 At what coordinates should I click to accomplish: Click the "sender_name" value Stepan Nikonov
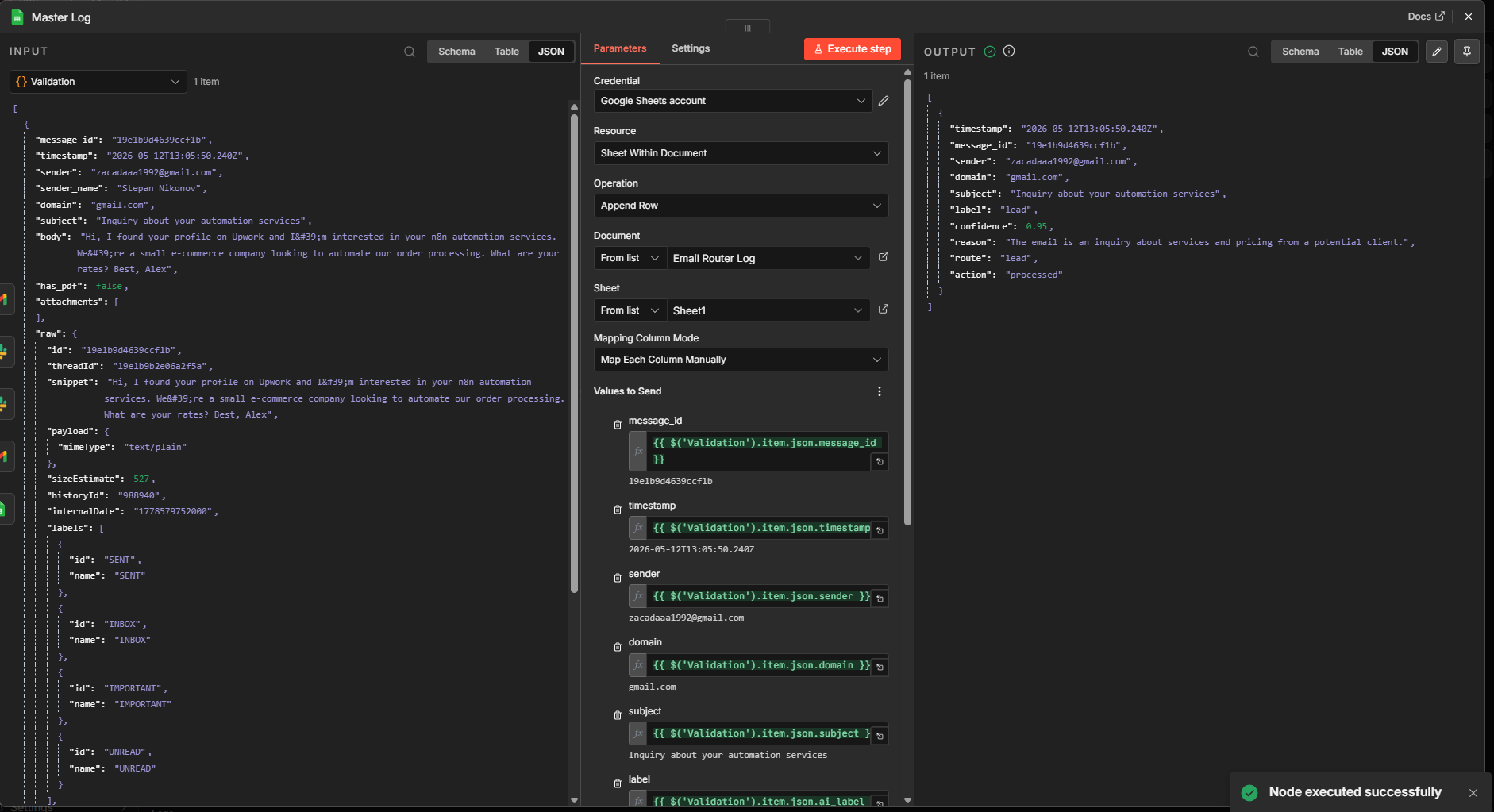pyautogui.click(x=160, y=188)
